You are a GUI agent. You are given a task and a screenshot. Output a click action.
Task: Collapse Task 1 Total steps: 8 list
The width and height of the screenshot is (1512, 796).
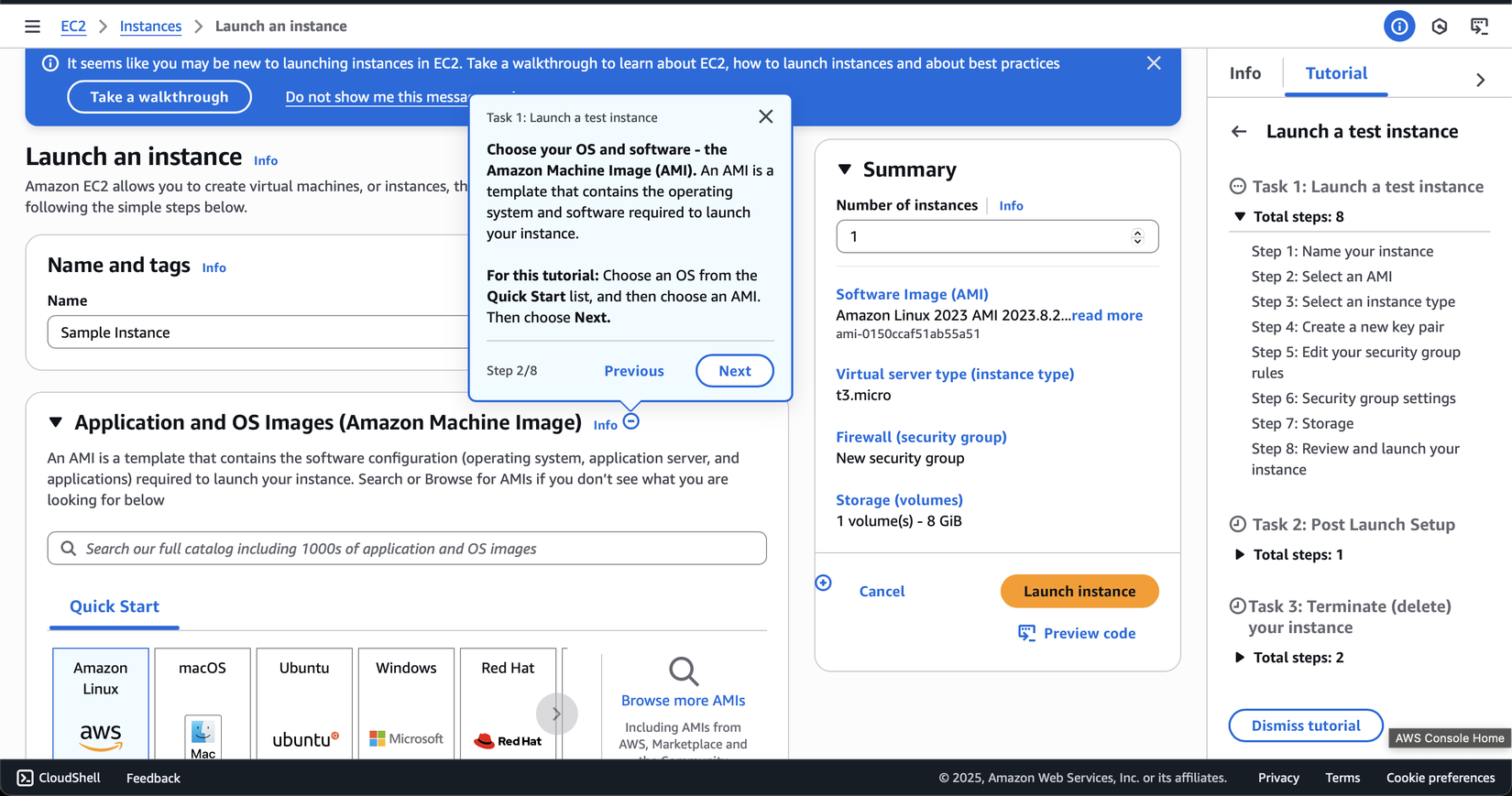pos(1240,217)
